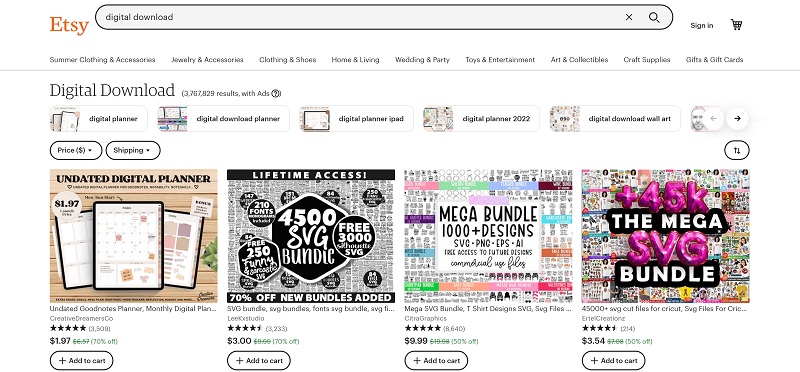Image resolution: width=800 pixels, height=372 pixels.
Task: Expand the Shipping filter dropdown
Action: [133, 151]
